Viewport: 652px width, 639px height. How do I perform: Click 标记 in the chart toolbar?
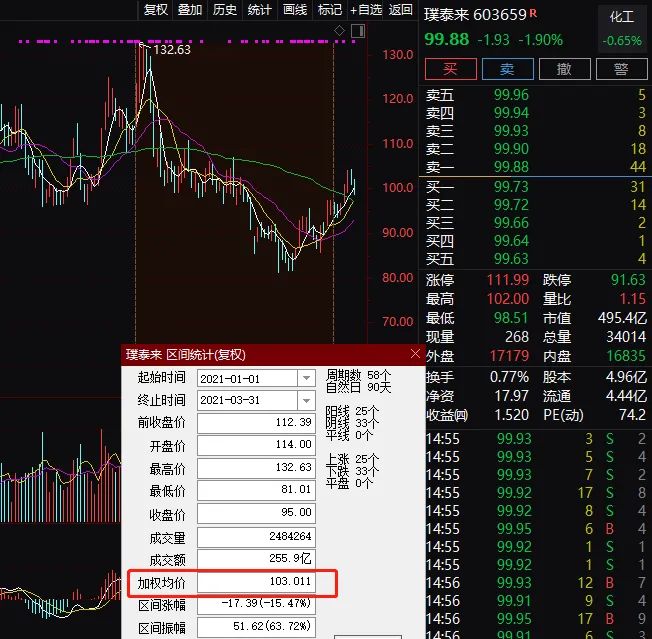click(330, 10)
